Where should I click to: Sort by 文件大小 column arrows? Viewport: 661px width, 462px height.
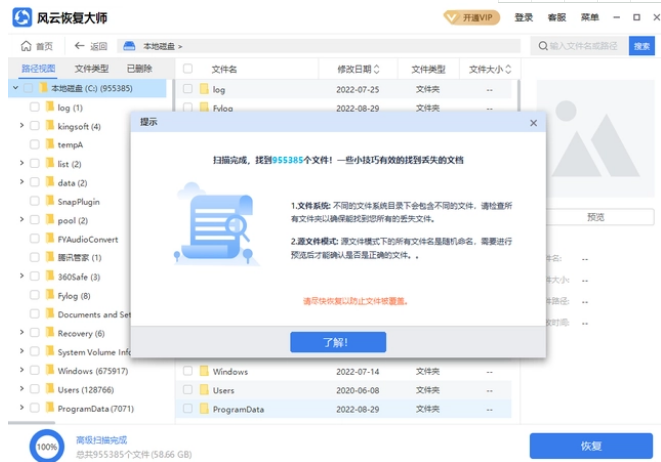508,69
